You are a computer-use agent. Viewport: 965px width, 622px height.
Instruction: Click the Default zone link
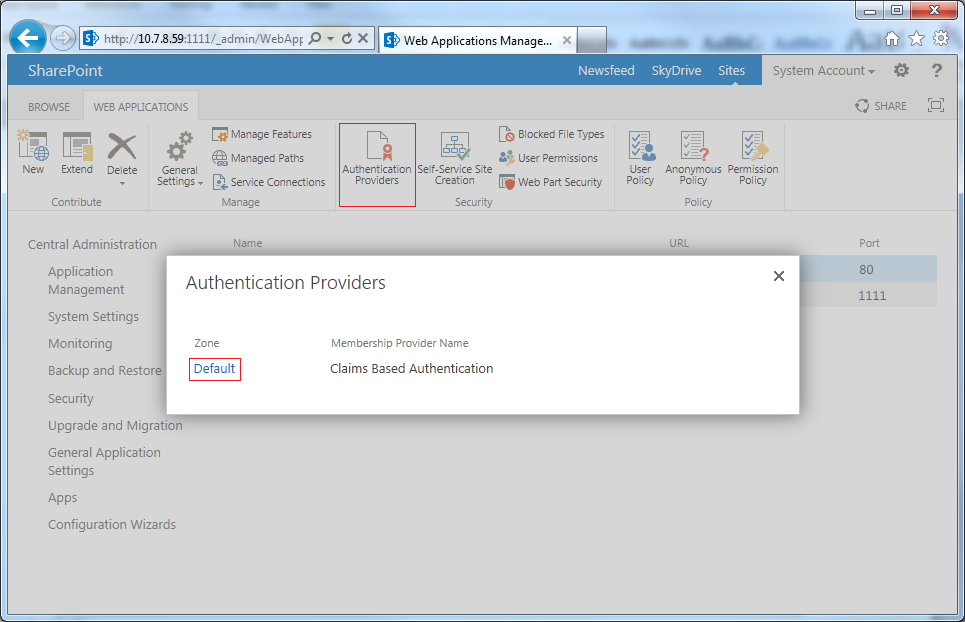click(214, 368)
